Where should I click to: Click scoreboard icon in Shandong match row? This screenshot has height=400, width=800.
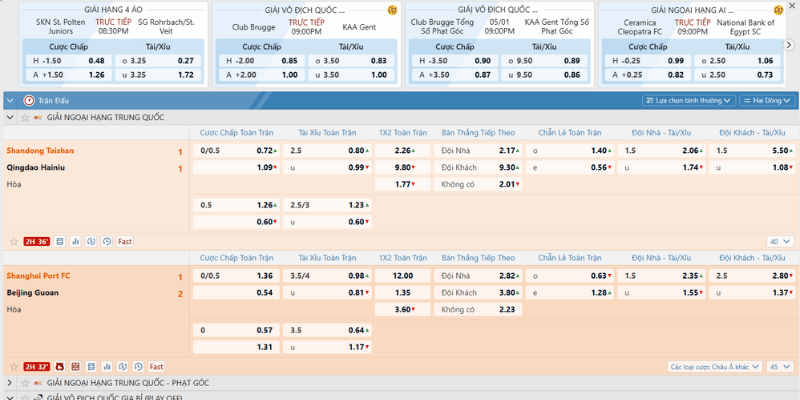(x=59, y=241)
